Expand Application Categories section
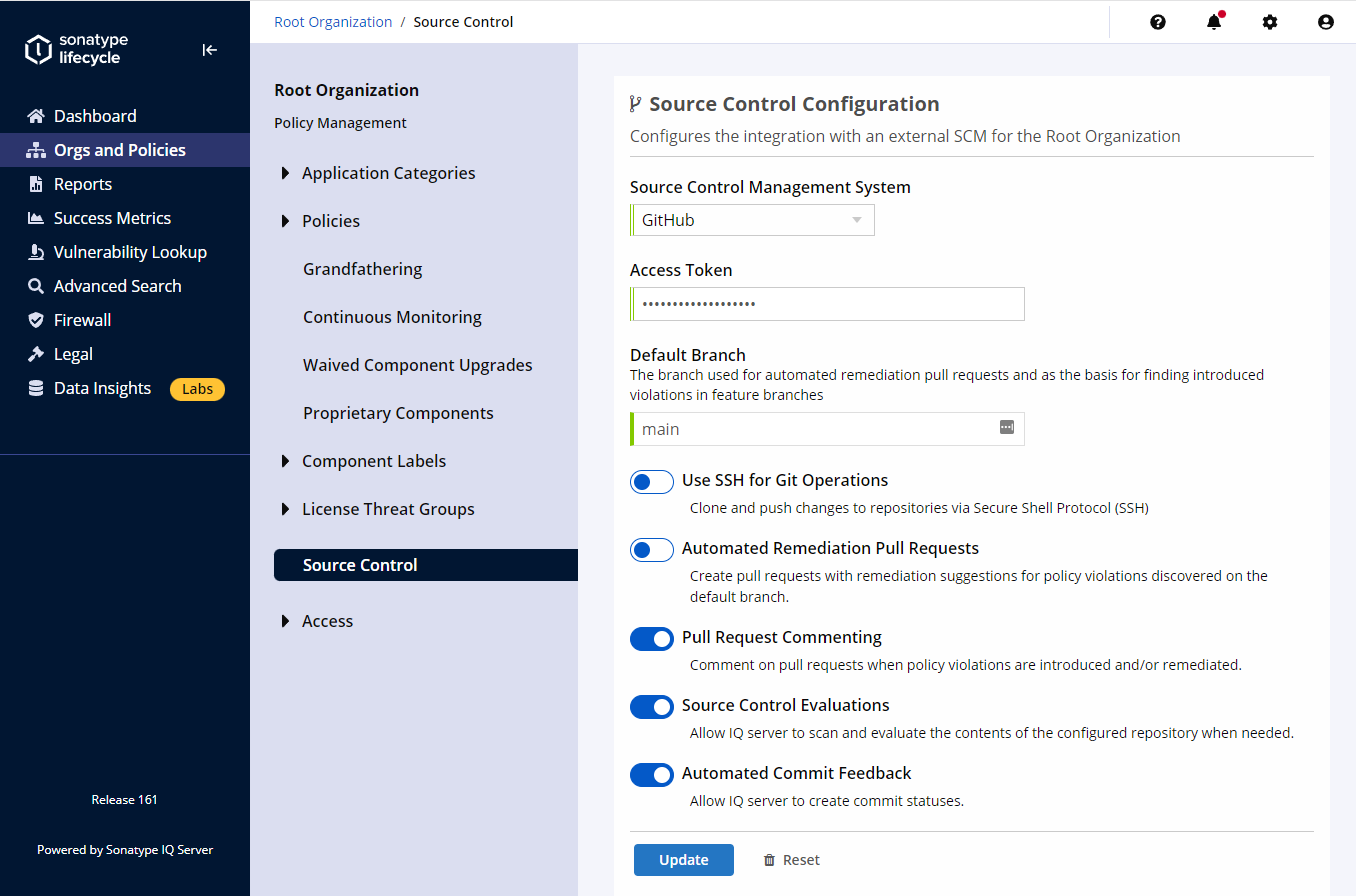This screenshot has height=896, width=1356. pos(286,173)
